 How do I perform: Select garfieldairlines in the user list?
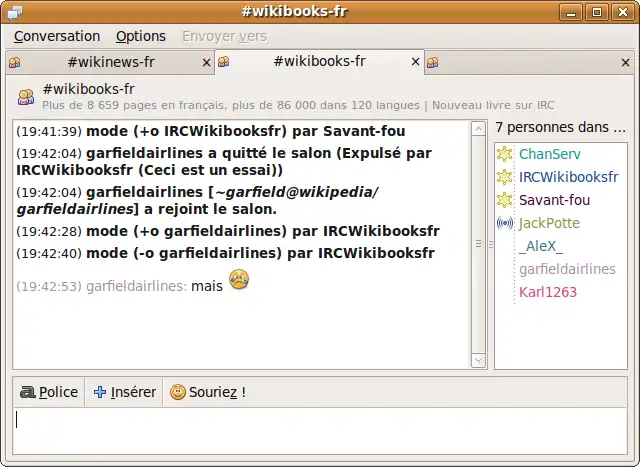coord(567,269)
